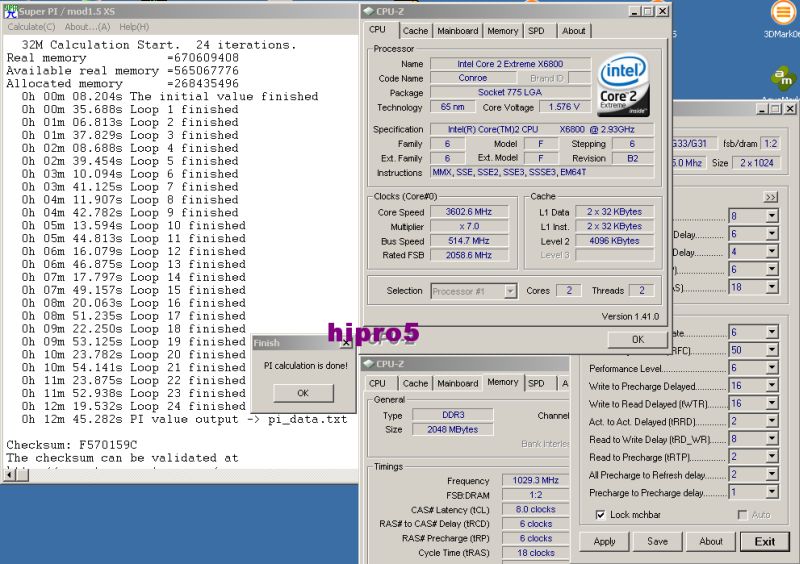Select the Cache tab in lower CPU-Z window

click(415, 383)
